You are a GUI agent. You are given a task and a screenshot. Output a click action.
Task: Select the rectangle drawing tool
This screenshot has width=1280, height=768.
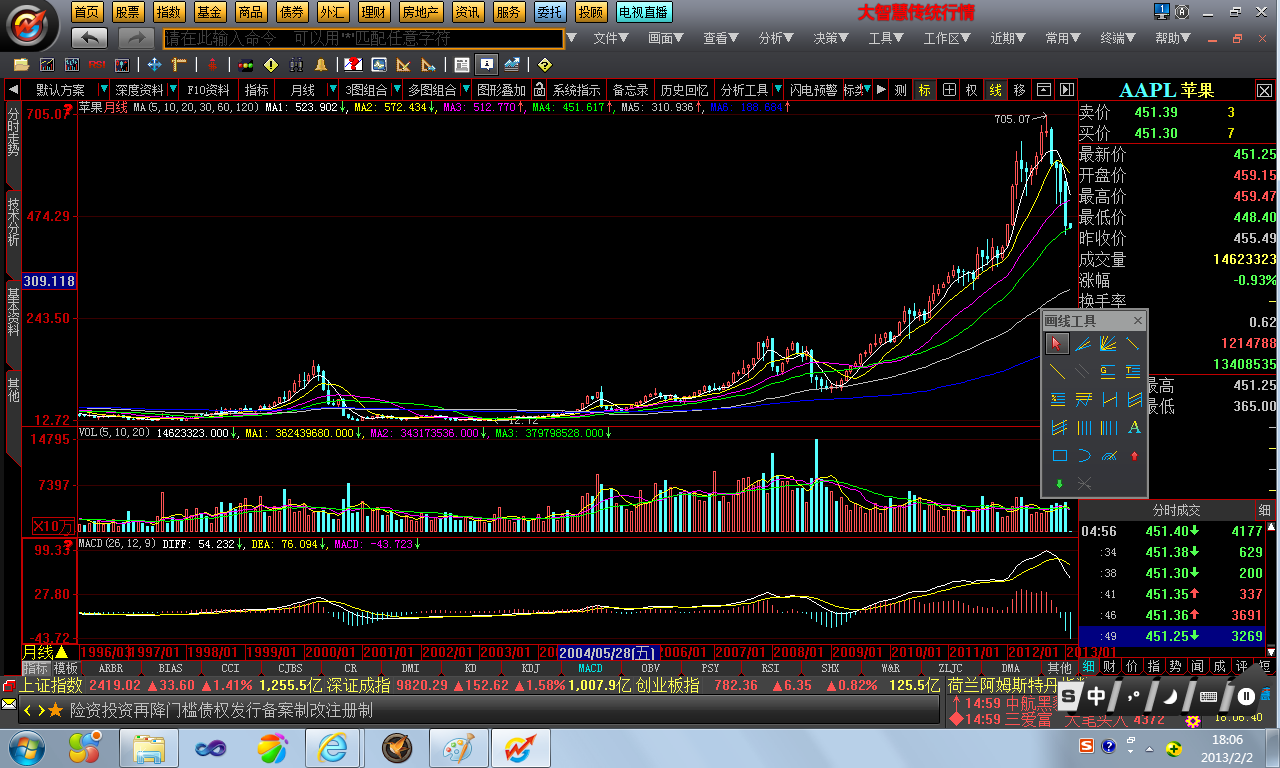click(1059, 456)
